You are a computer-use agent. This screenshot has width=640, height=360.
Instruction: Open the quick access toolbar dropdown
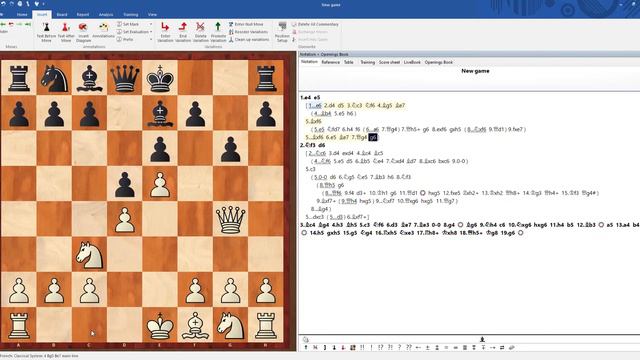(44, 4)
